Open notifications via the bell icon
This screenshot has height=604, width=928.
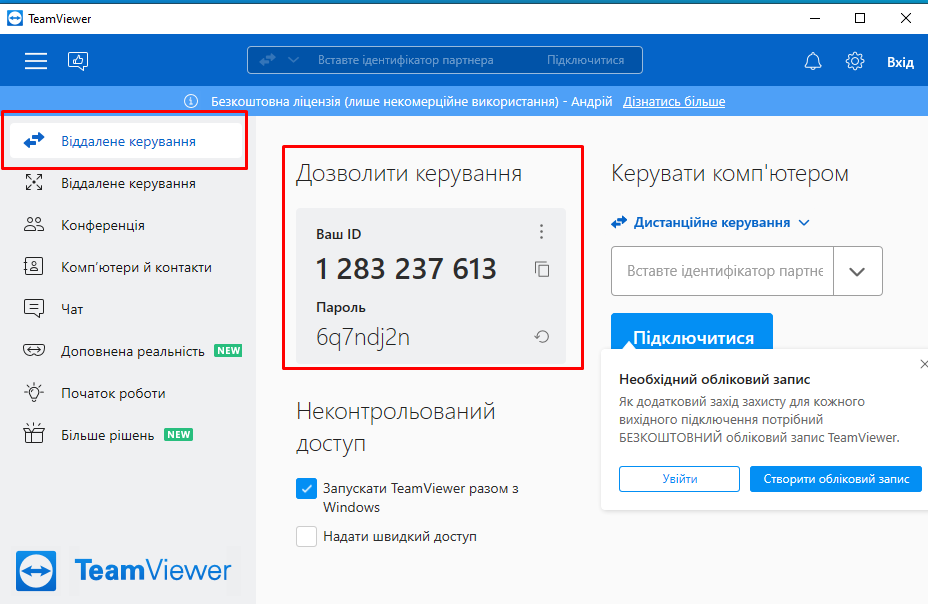click(x=812, y=60)
